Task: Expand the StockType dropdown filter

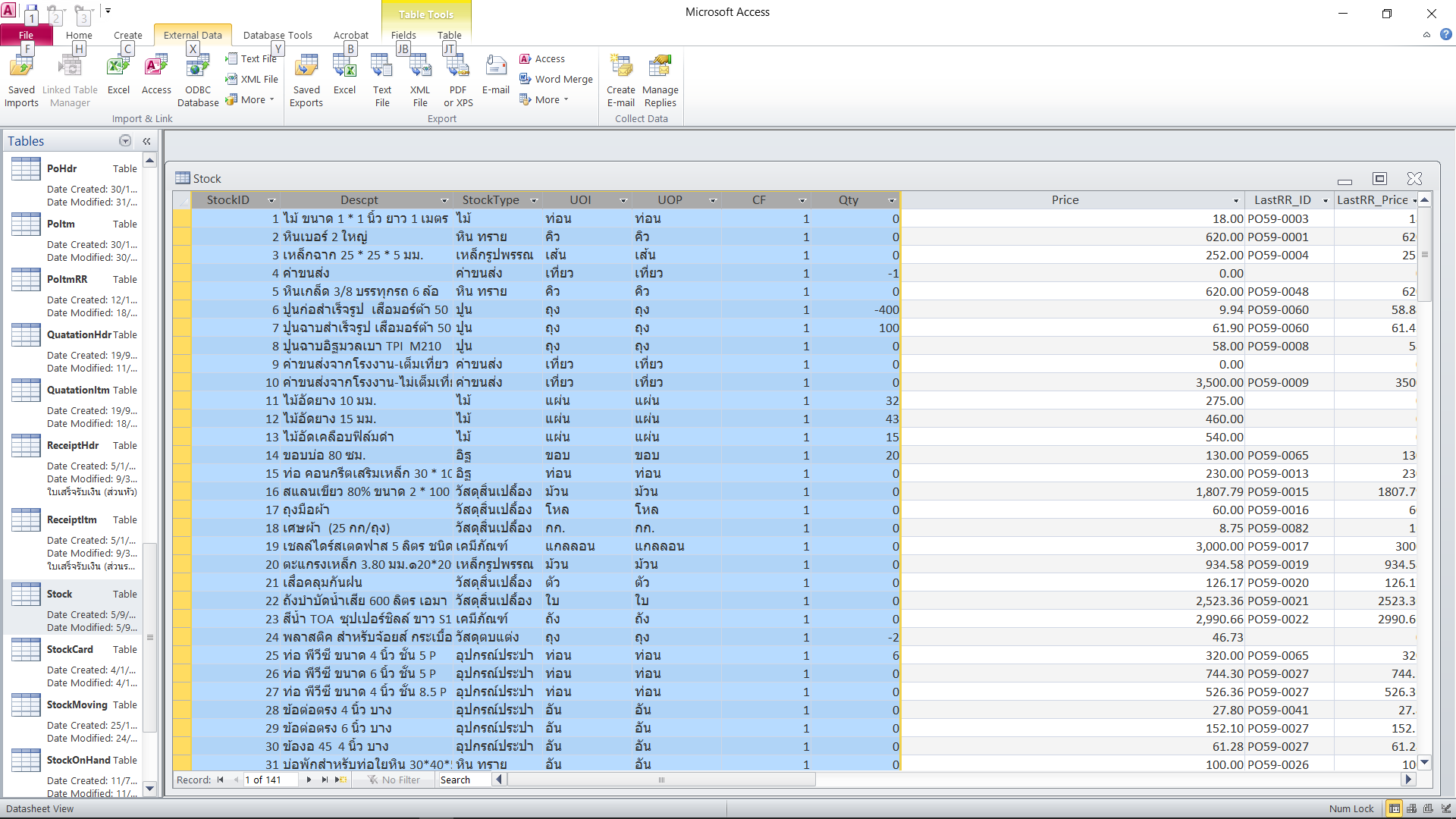Action: pos(535,199)
